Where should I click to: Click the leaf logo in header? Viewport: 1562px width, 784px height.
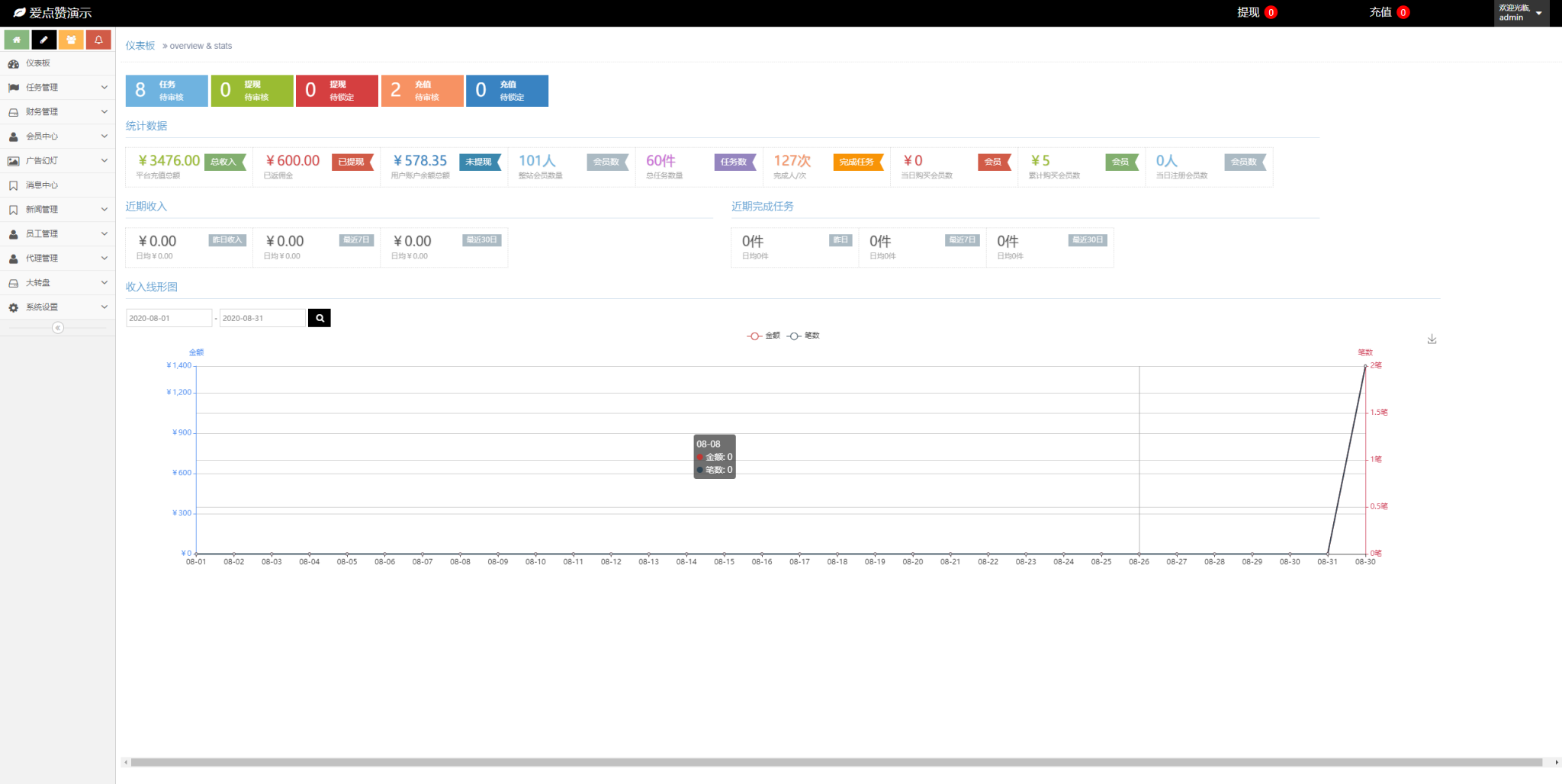pos(19,13)
